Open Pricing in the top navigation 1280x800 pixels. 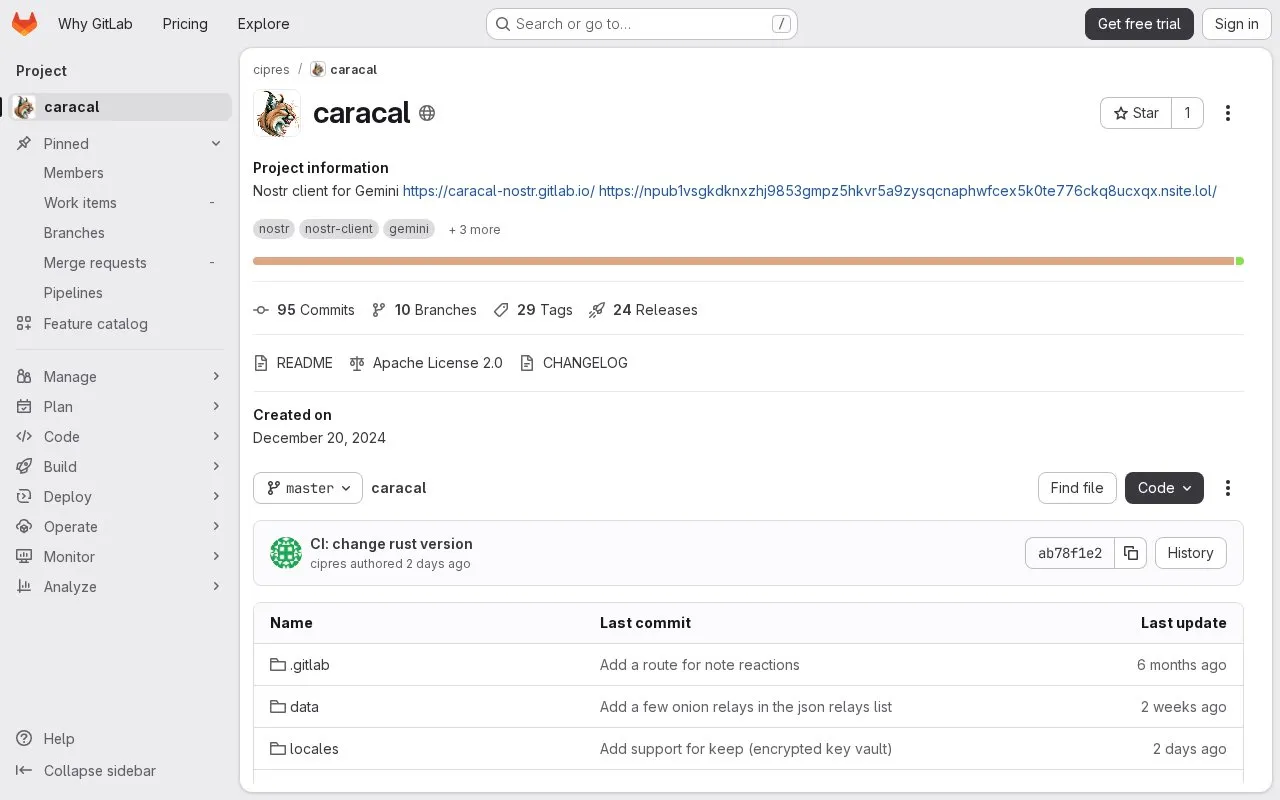click(x=185, y=24)
